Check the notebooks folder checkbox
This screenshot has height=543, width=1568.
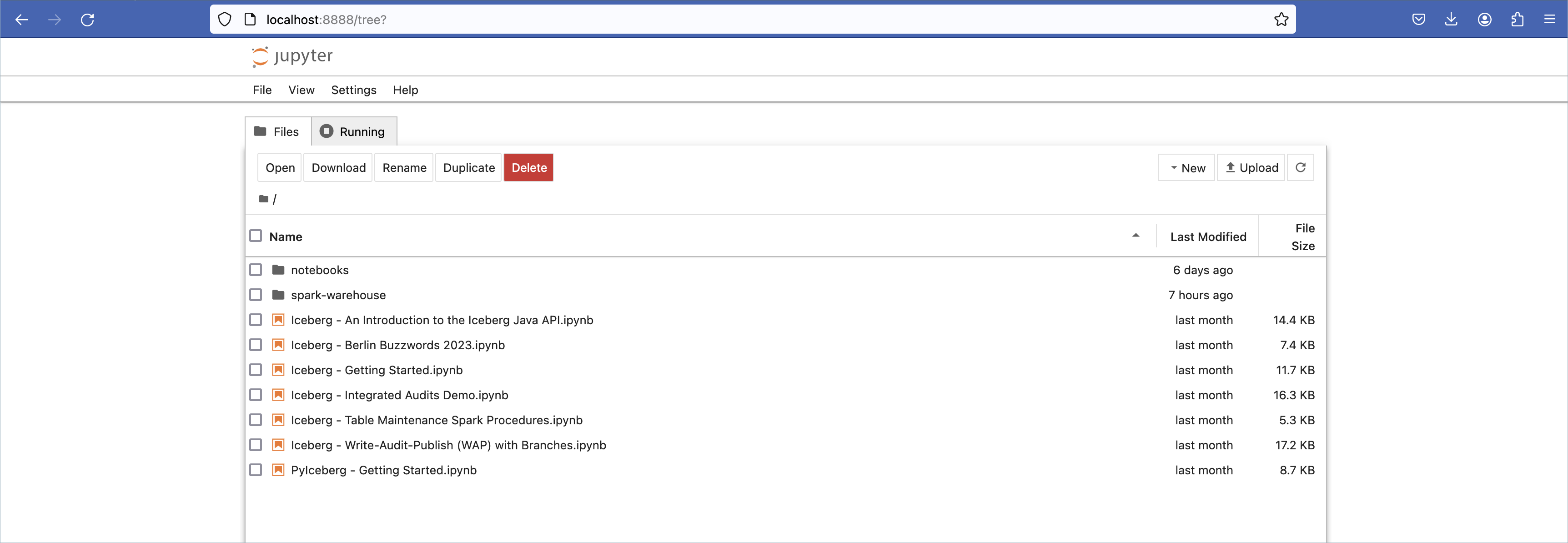click(x=256, y=270)
